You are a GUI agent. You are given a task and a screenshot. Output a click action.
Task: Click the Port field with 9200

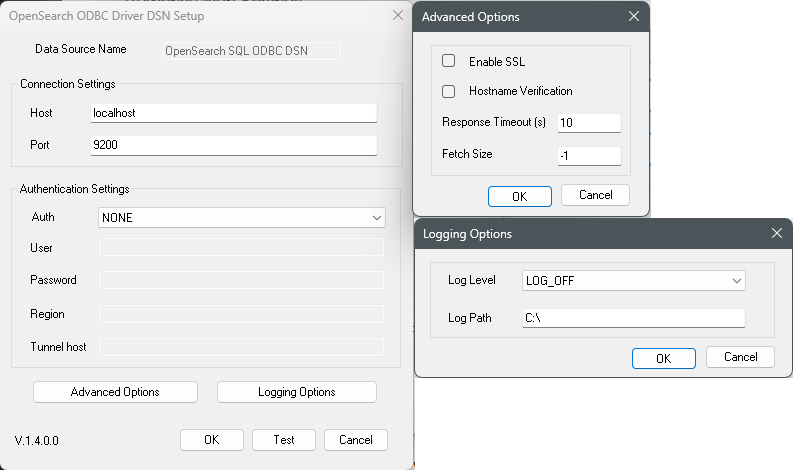click(234, 145)
